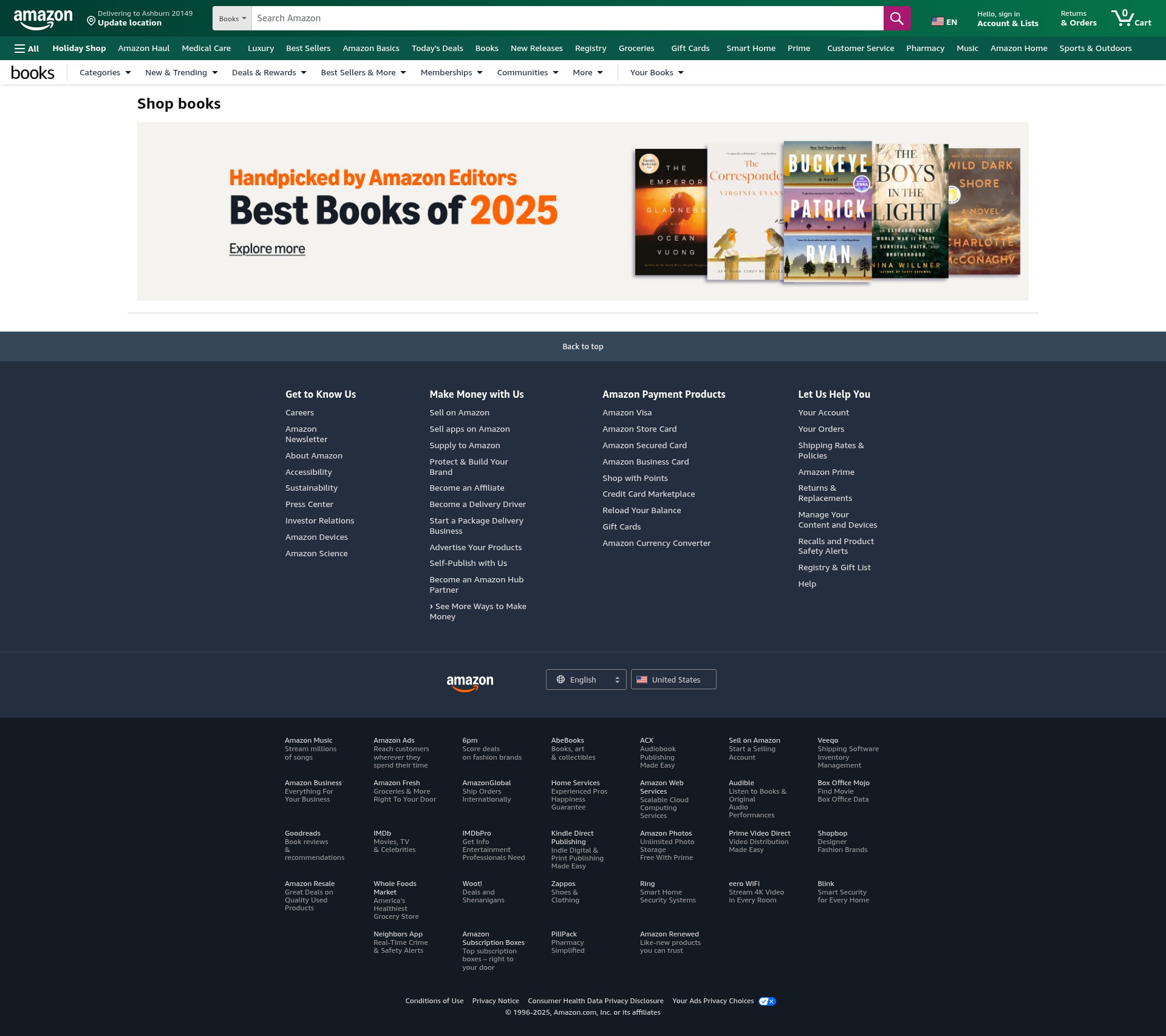This screenshot has width=1166, height=1036.
Task: Click into the Search Amazon field
Action: point(567,18)
